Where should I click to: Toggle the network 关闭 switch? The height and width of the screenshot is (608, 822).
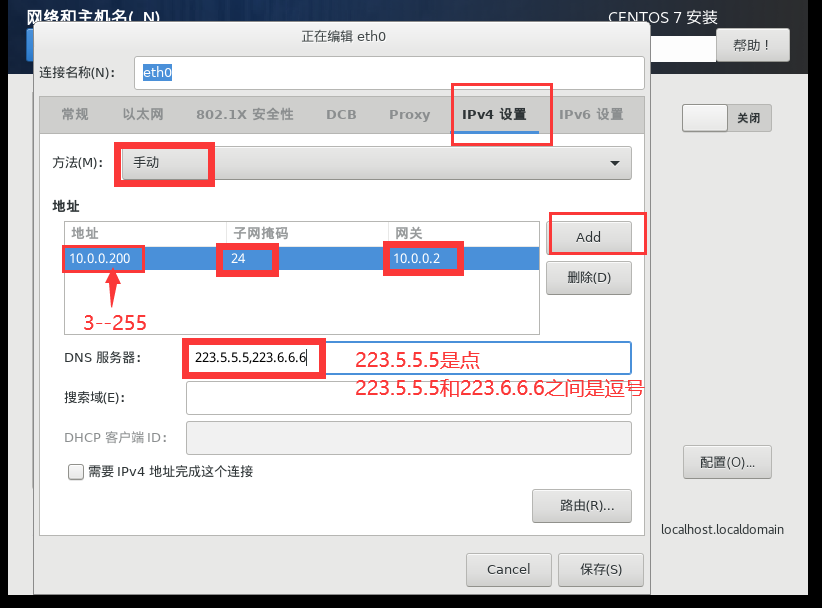727,118
